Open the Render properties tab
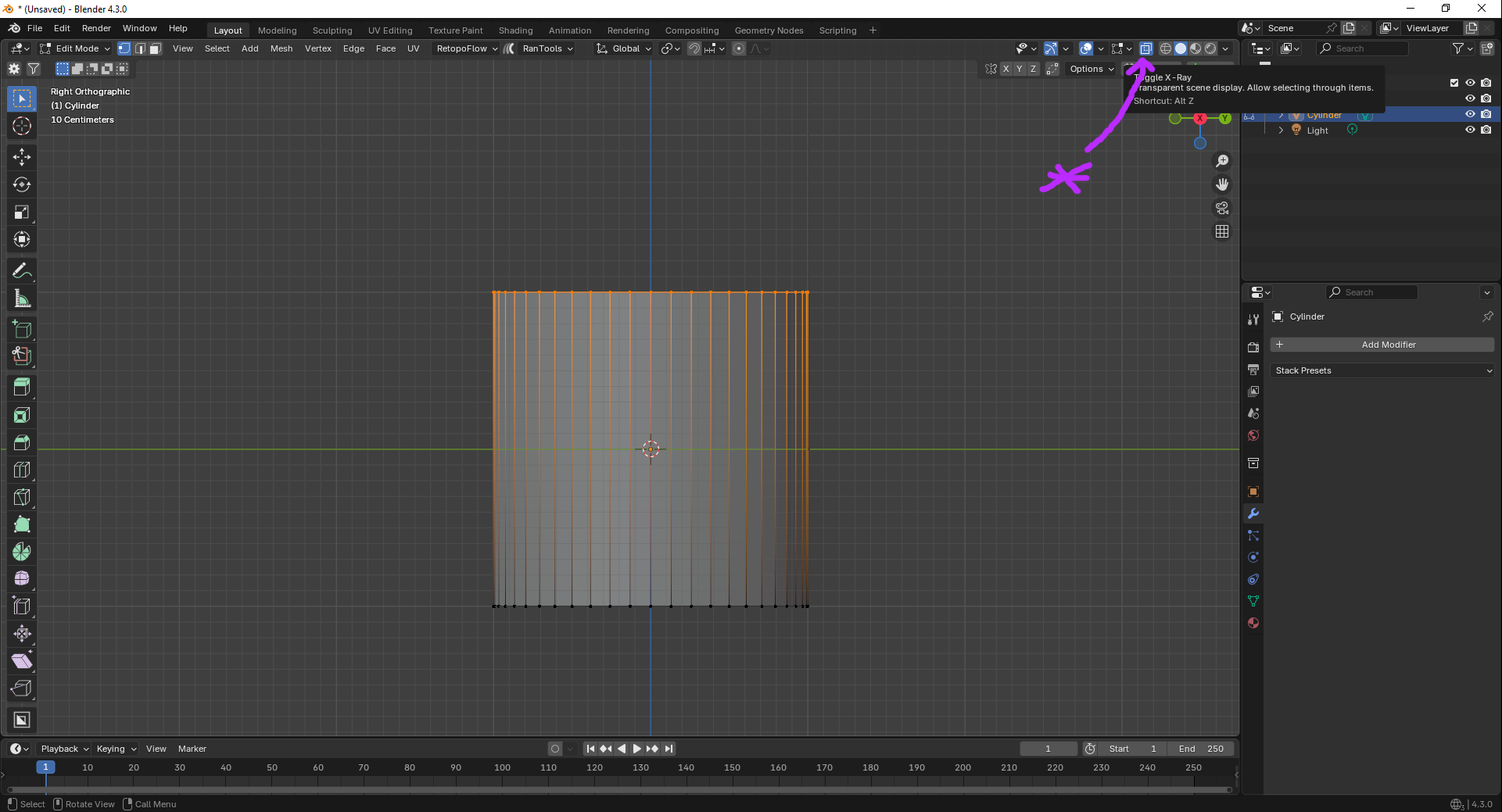1502x812 pixels. 1253,347
